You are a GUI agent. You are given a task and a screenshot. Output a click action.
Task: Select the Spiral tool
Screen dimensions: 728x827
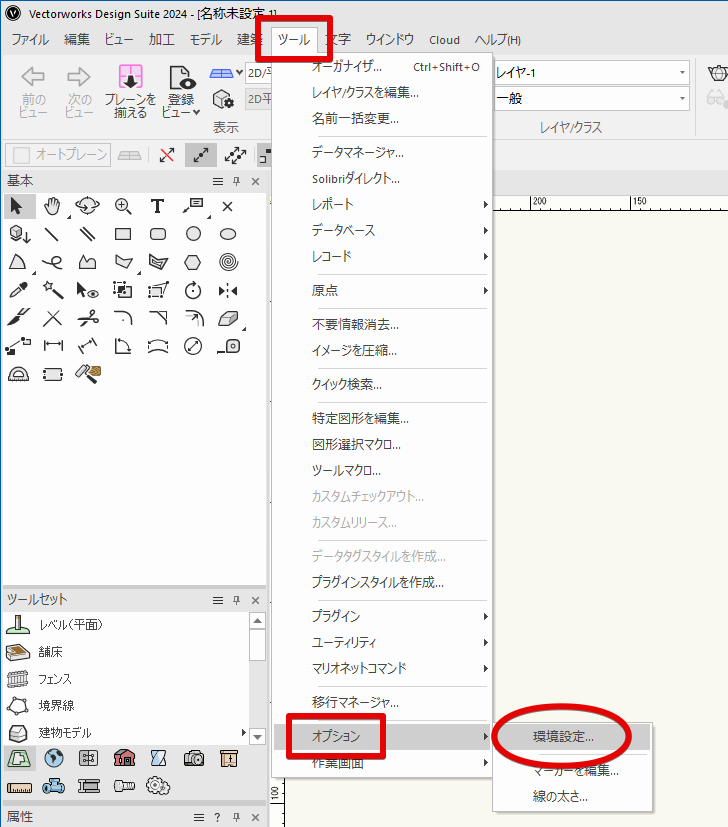pos(228,262)
